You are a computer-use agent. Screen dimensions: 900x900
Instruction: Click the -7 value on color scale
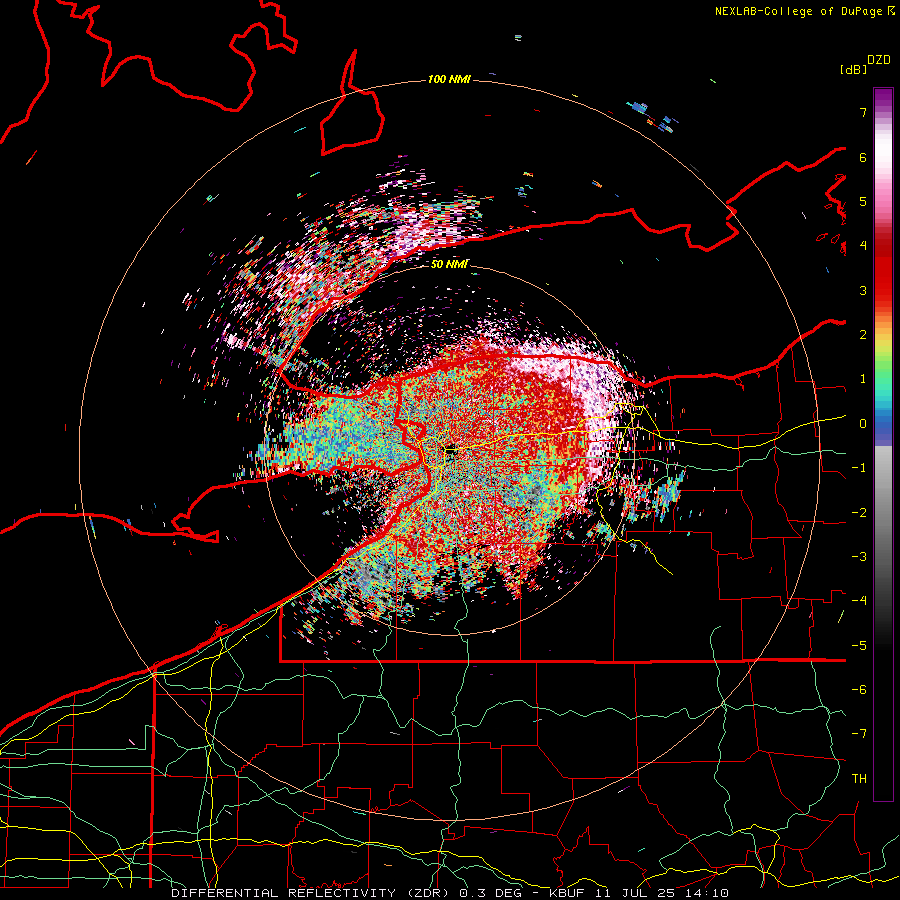[859, 734]
